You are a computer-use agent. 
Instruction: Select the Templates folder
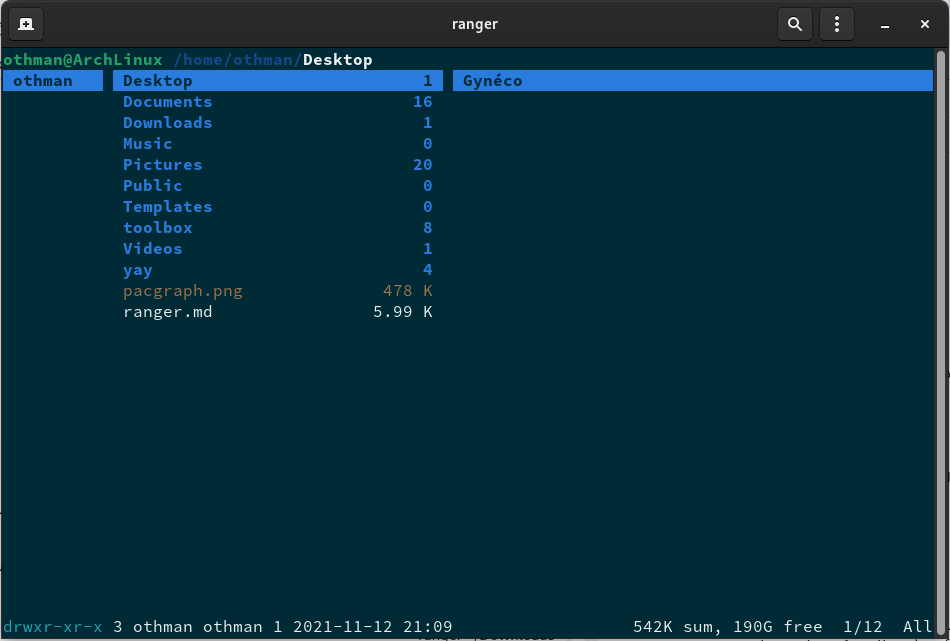click(x=167, y=207)
